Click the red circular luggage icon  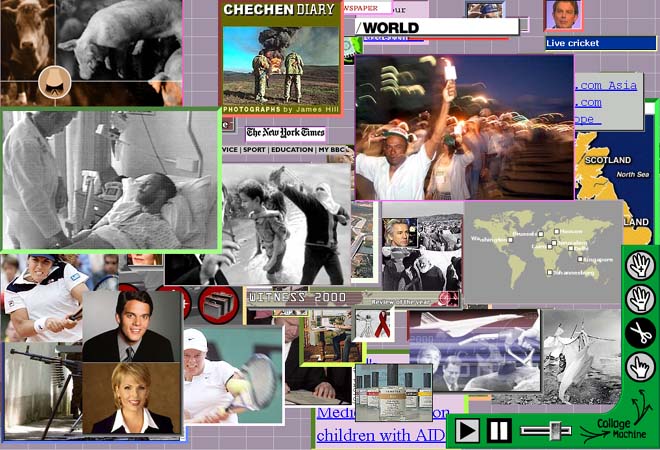218,305
